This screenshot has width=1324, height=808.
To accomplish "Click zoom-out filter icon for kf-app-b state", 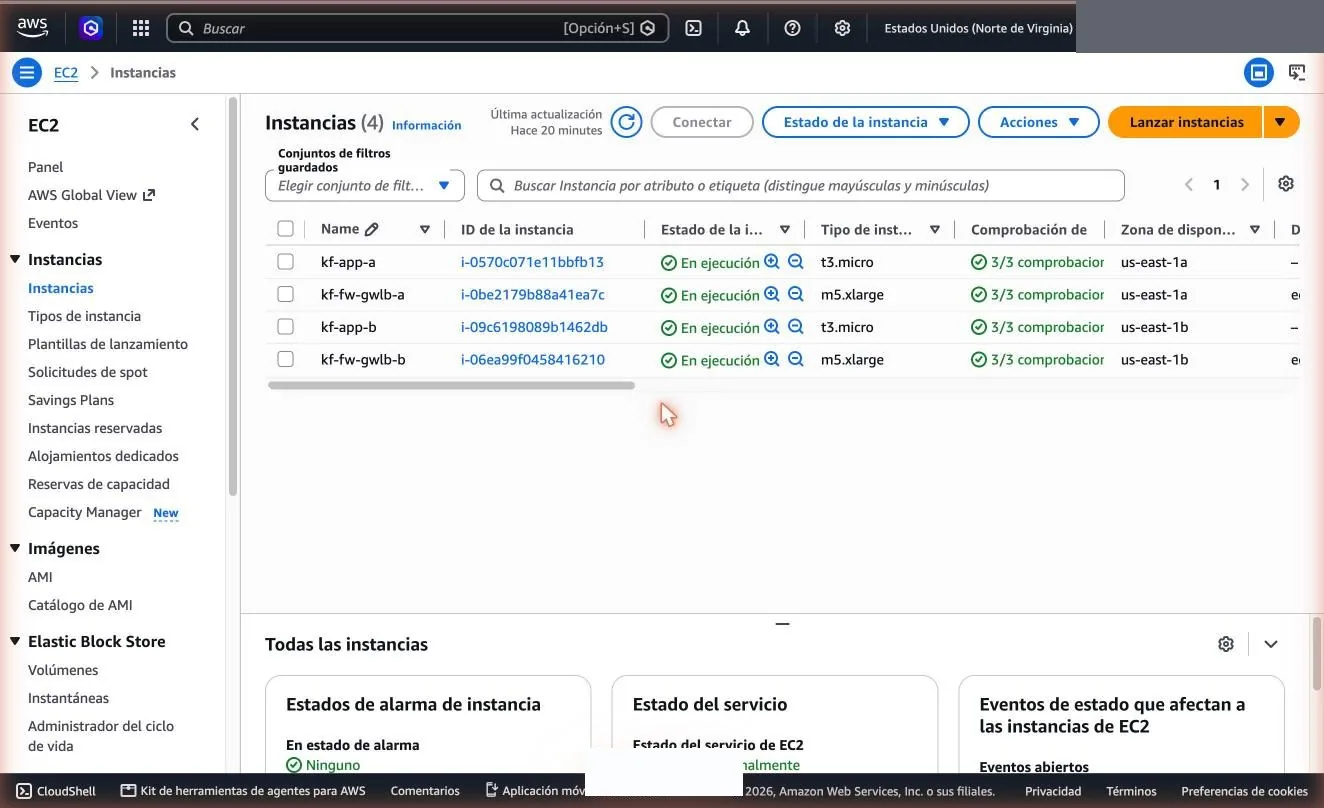I will pos(796,327).
